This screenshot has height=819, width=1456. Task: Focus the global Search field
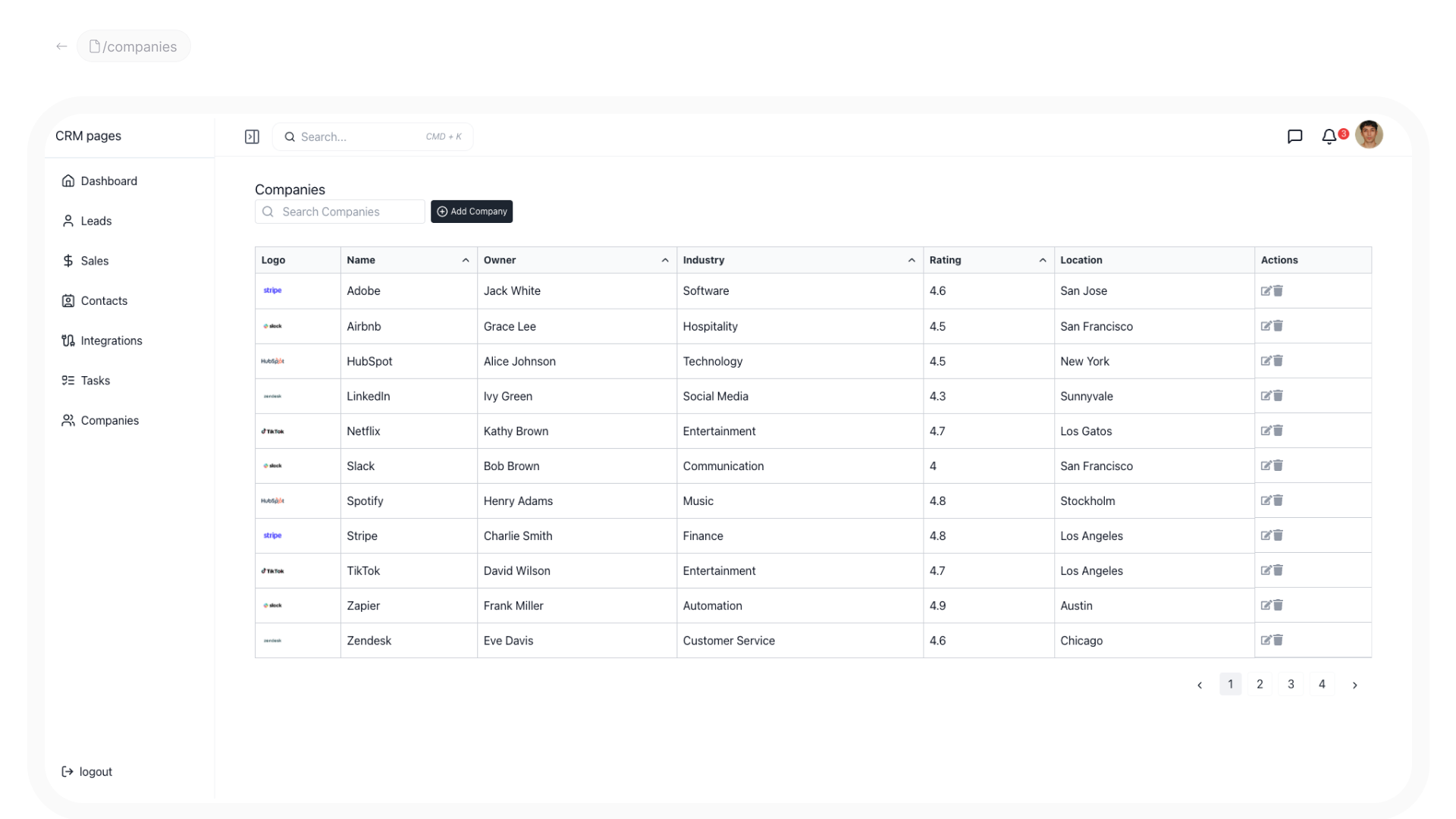coord(373,136)
